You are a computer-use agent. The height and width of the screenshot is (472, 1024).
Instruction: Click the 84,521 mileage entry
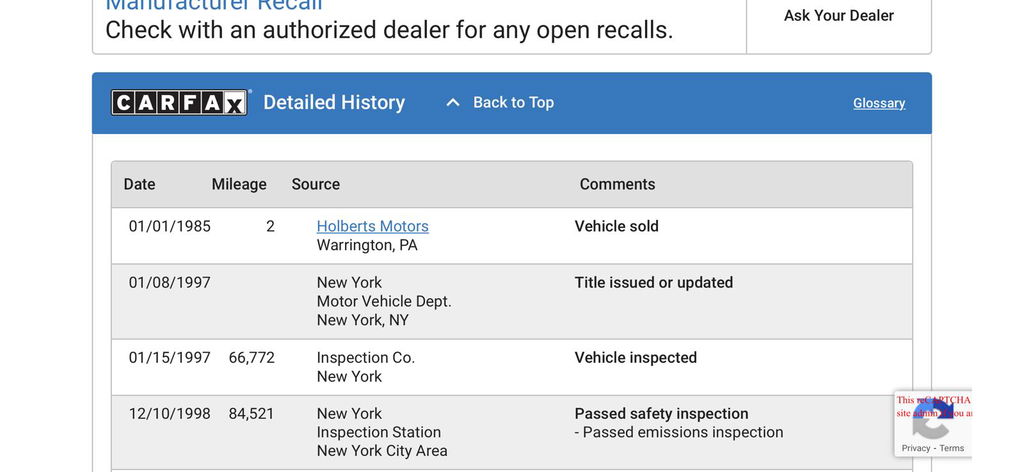(251, 413)
